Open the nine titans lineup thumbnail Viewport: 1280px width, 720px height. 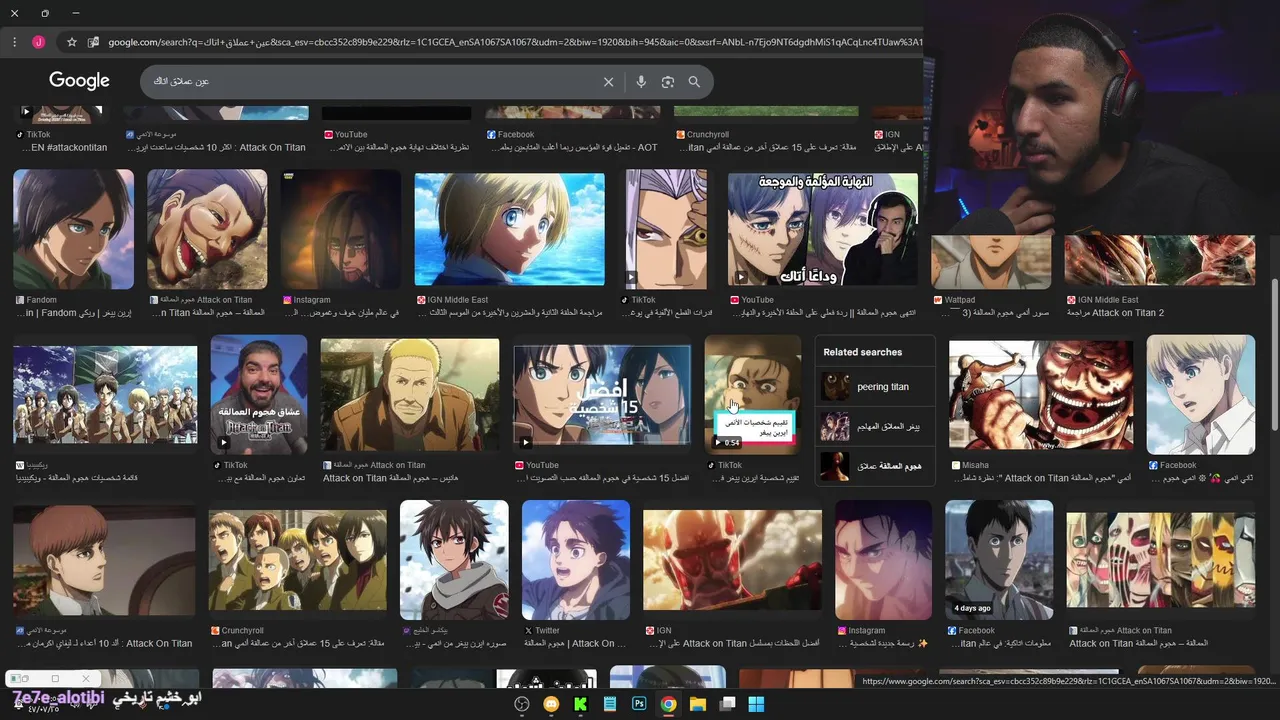pyautogui.click(x=1161, y=560)
